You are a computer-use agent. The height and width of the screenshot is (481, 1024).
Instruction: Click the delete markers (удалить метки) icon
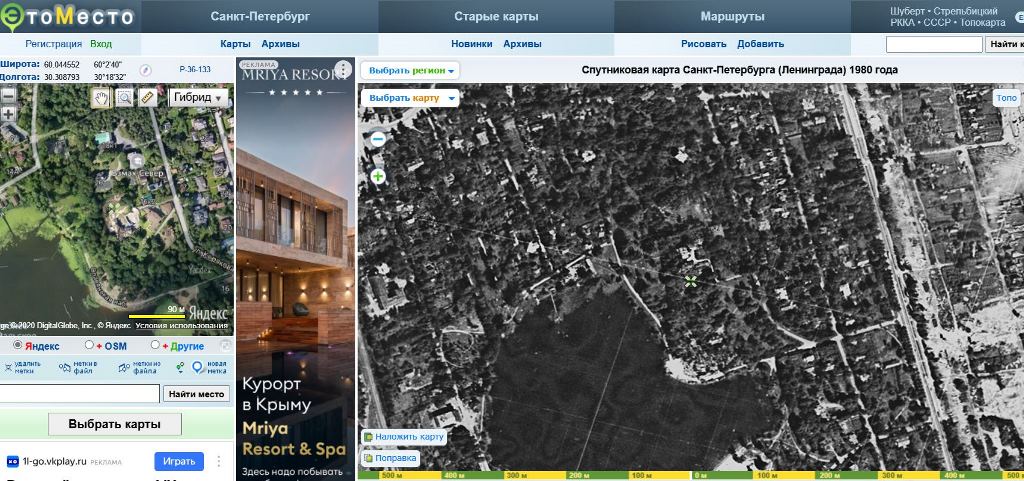pos(7,367)
